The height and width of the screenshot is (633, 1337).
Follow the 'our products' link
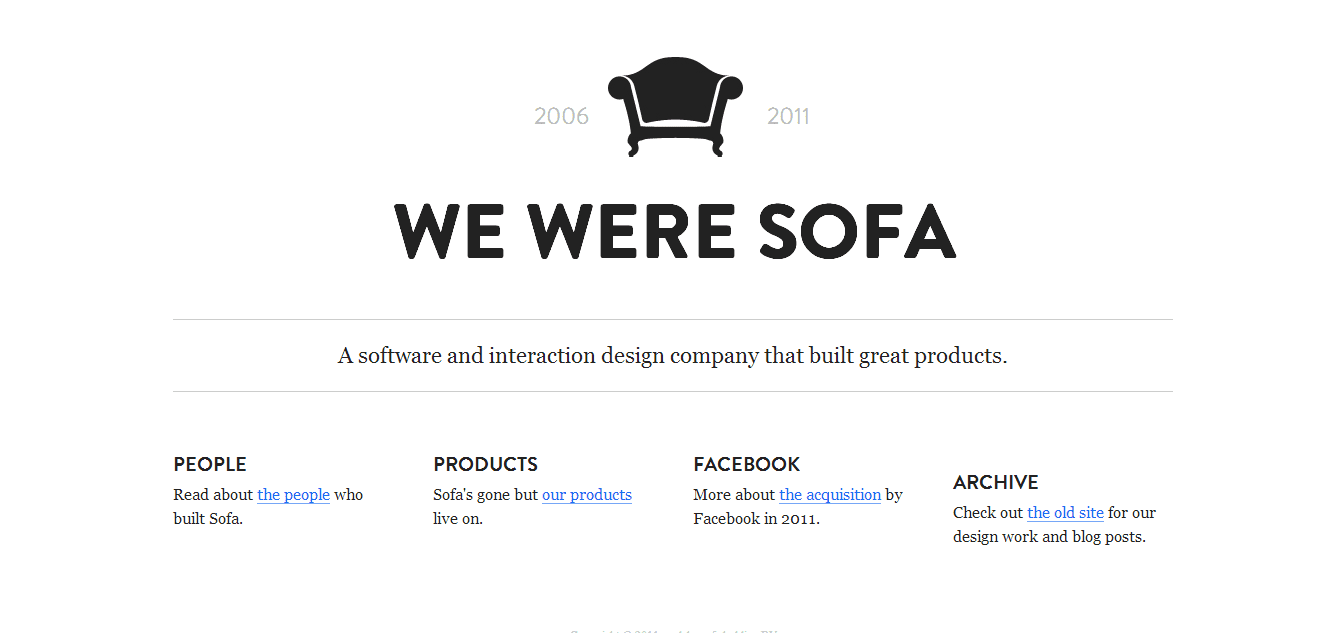(x=587, y=495)
